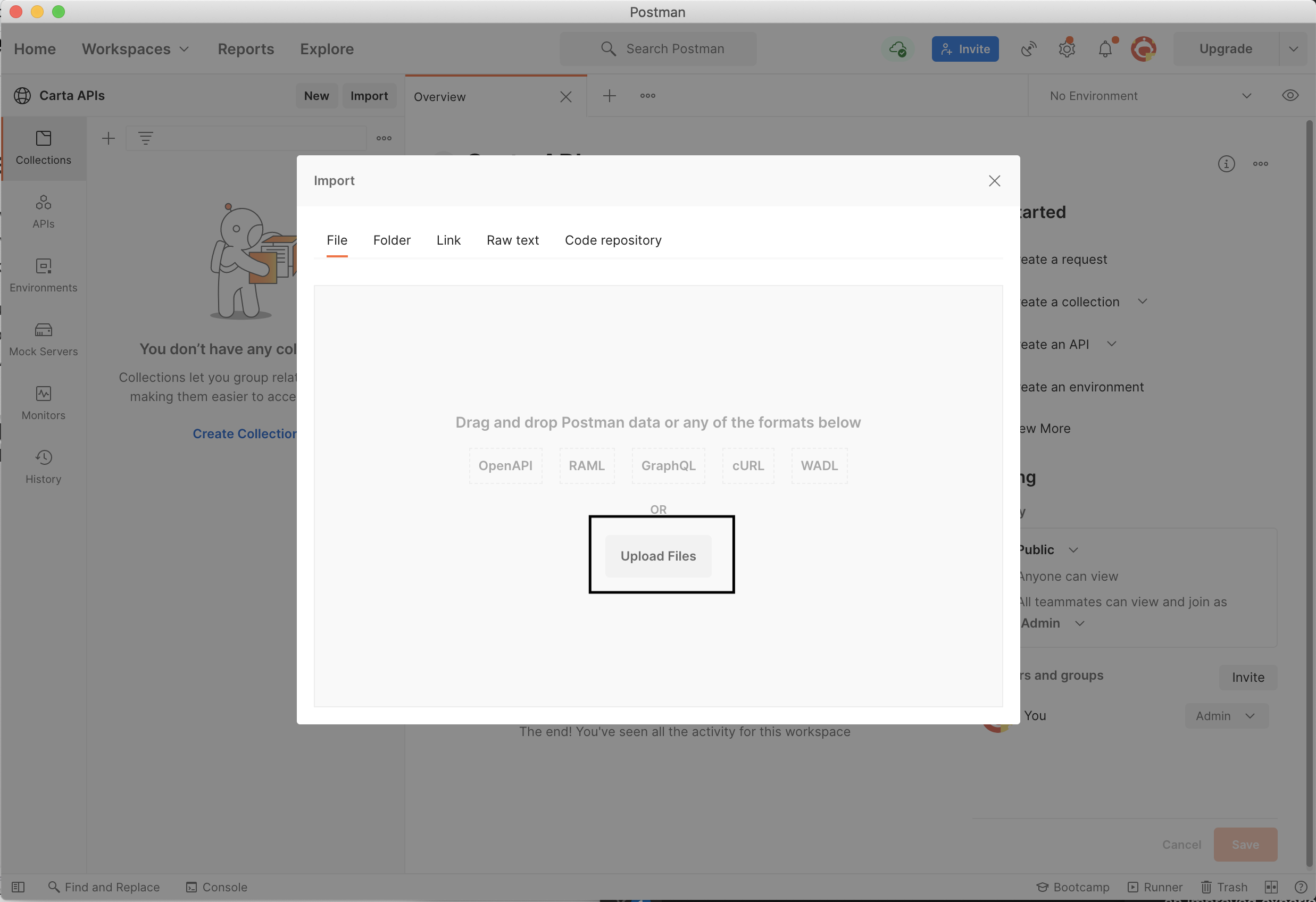Click Invite in members and groups section

click(1248, 677)
